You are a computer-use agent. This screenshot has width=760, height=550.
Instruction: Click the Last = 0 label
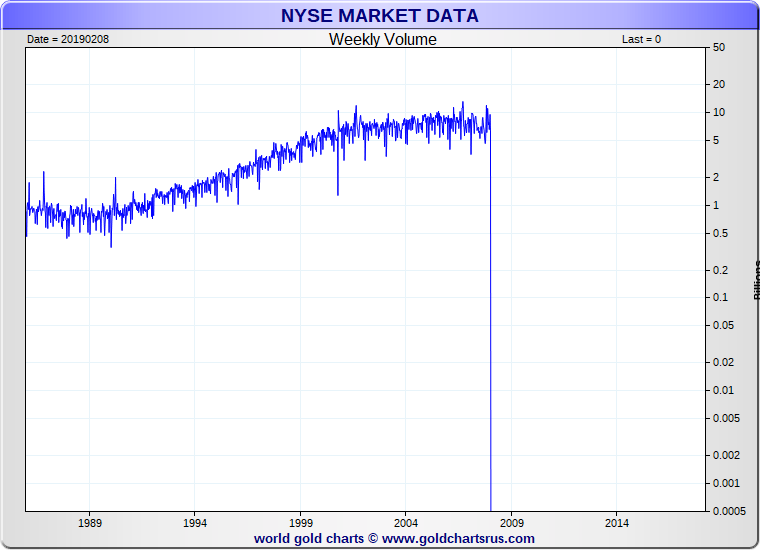(x=641, y=39)
